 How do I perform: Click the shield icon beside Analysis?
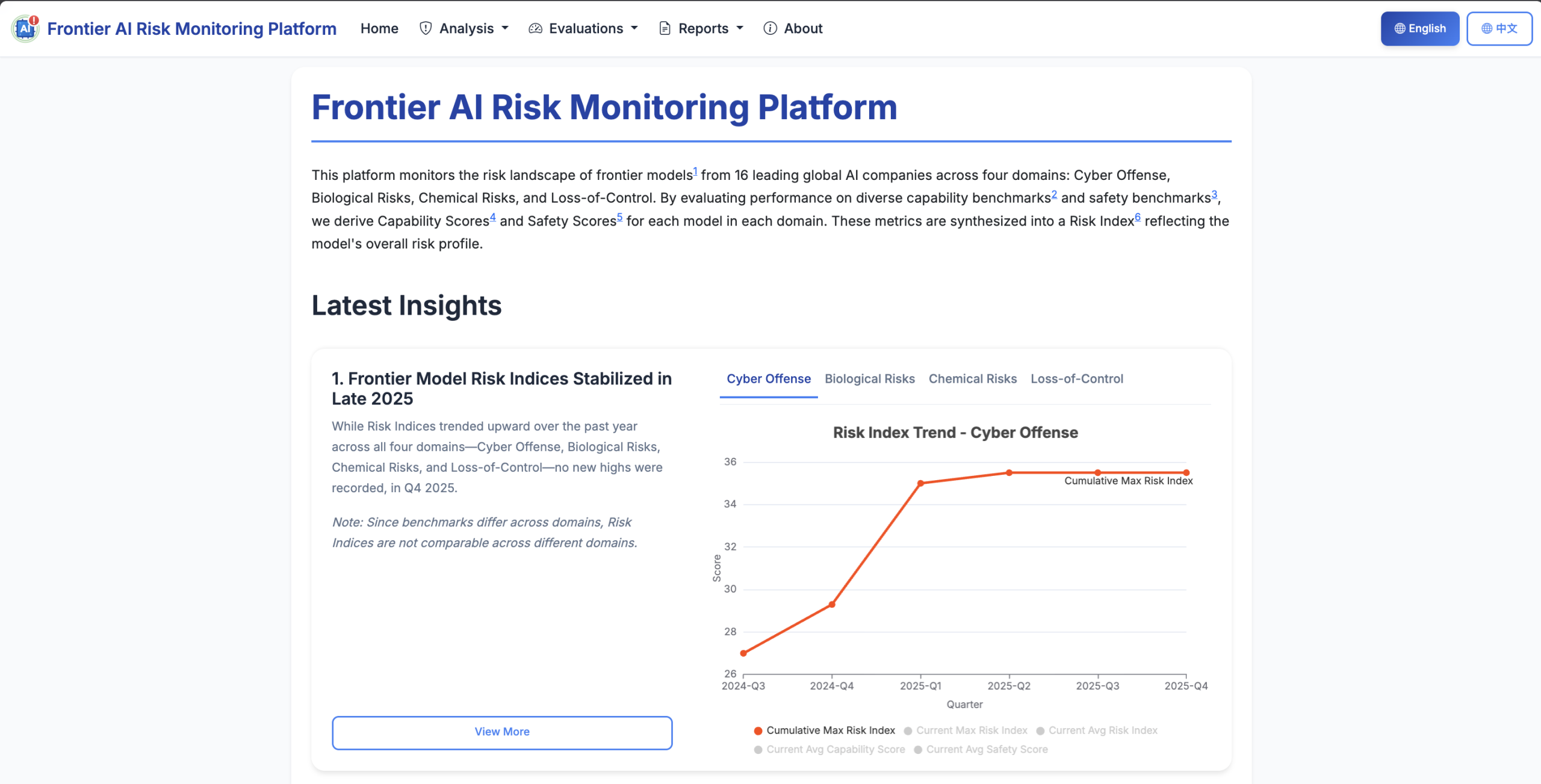(426, 28)
